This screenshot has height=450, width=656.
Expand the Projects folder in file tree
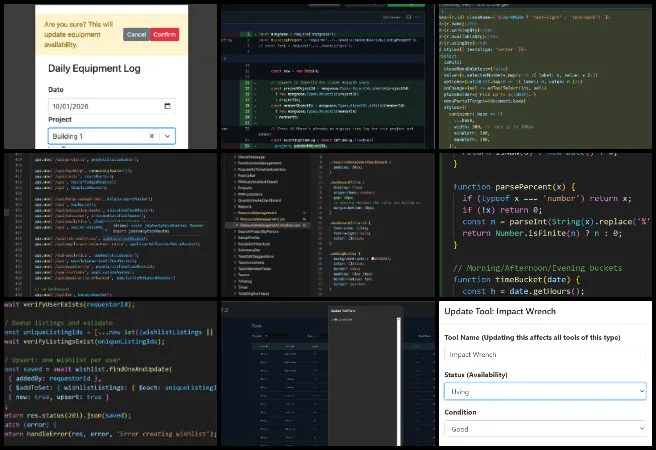245,188
